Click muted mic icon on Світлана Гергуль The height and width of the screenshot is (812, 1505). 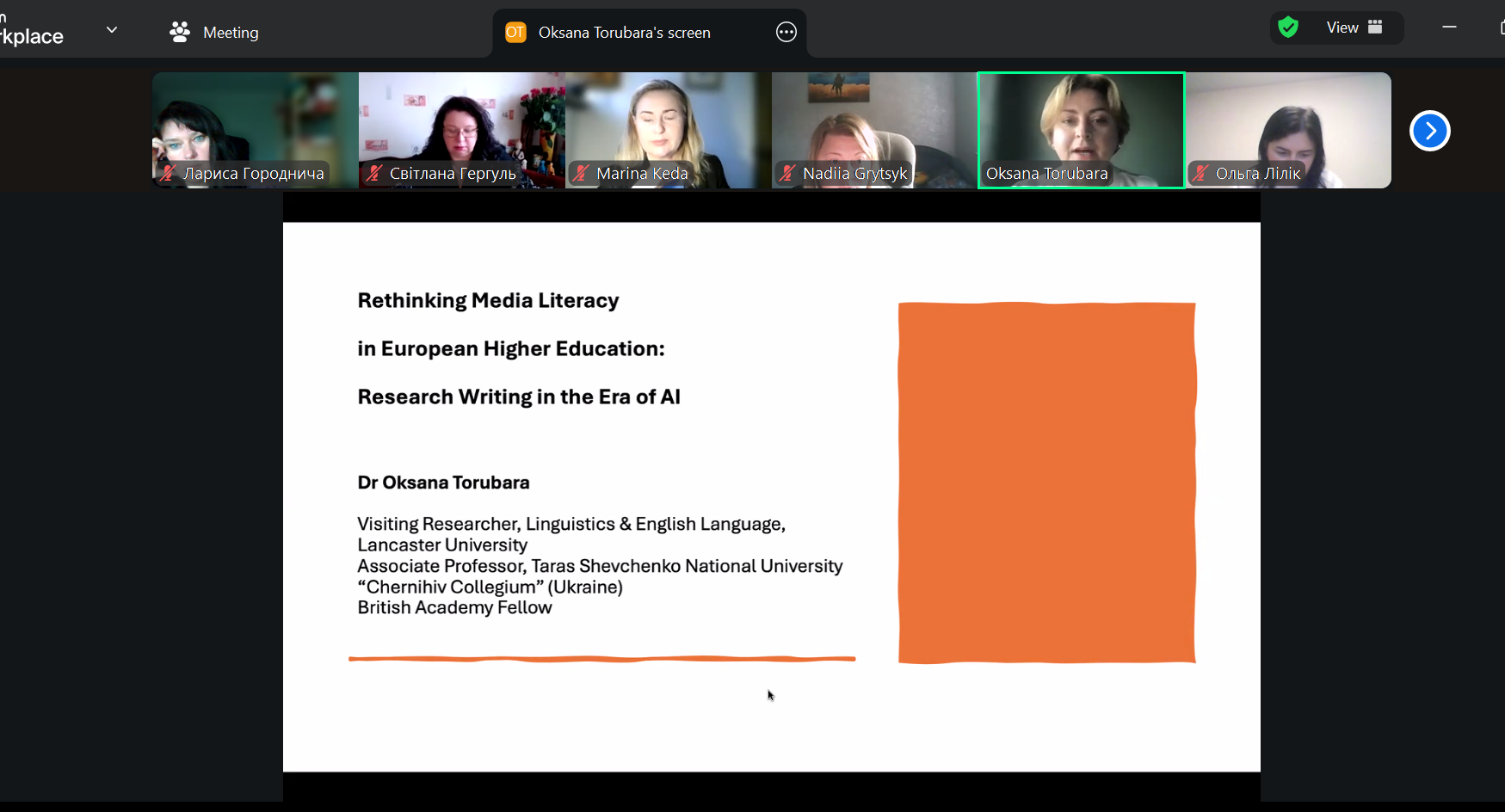coord(374,173)
